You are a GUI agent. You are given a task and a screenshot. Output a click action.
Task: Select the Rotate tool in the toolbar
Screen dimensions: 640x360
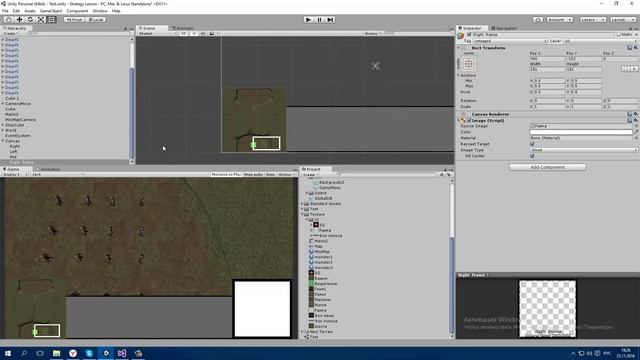tap(30, 20)
